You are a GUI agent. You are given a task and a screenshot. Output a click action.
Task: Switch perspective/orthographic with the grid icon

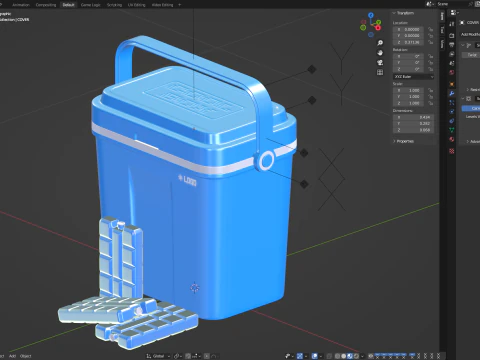coord(380,72)
